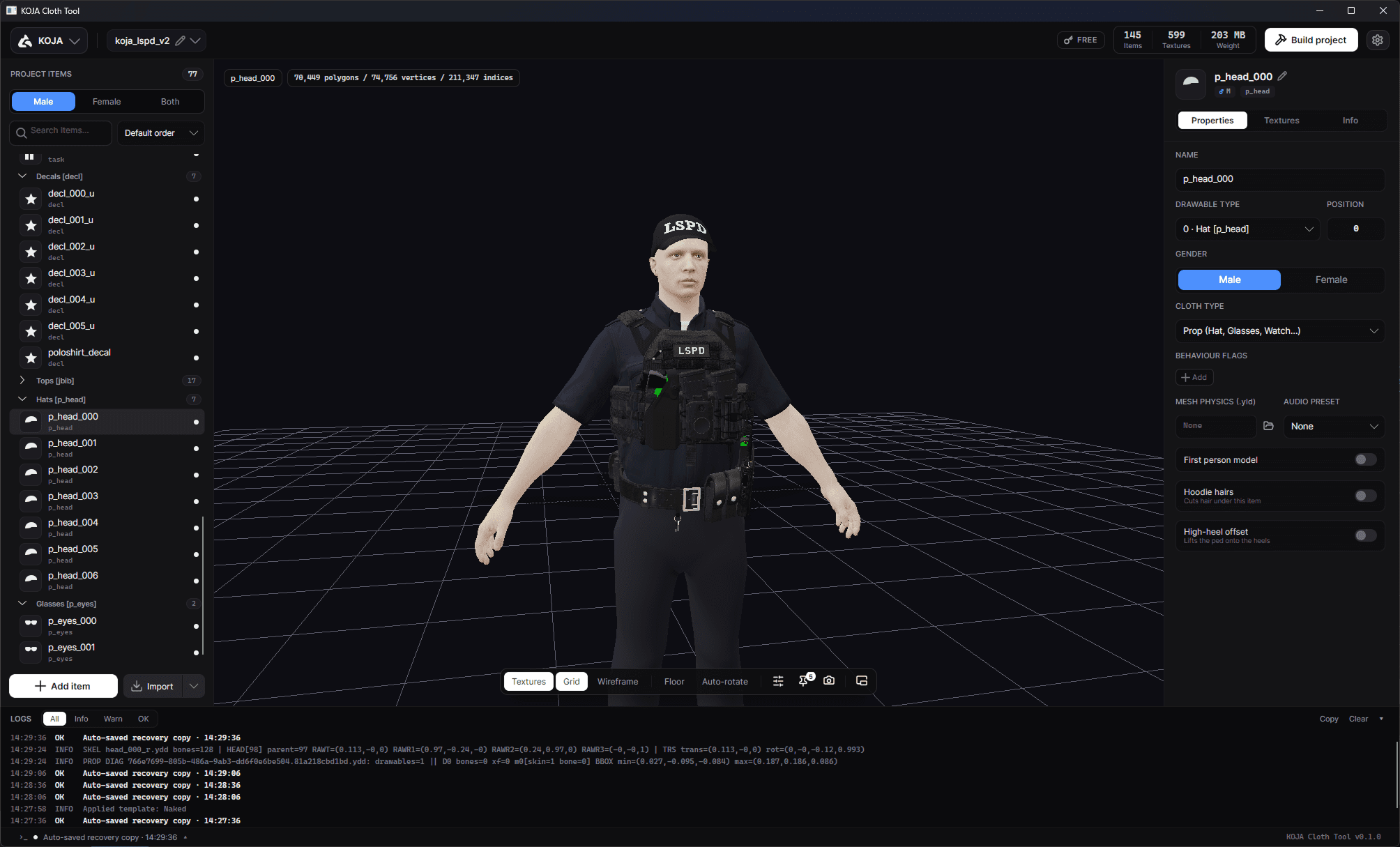
Task: Switch to the Info tab in properties
Action: tap(1350, 121)
